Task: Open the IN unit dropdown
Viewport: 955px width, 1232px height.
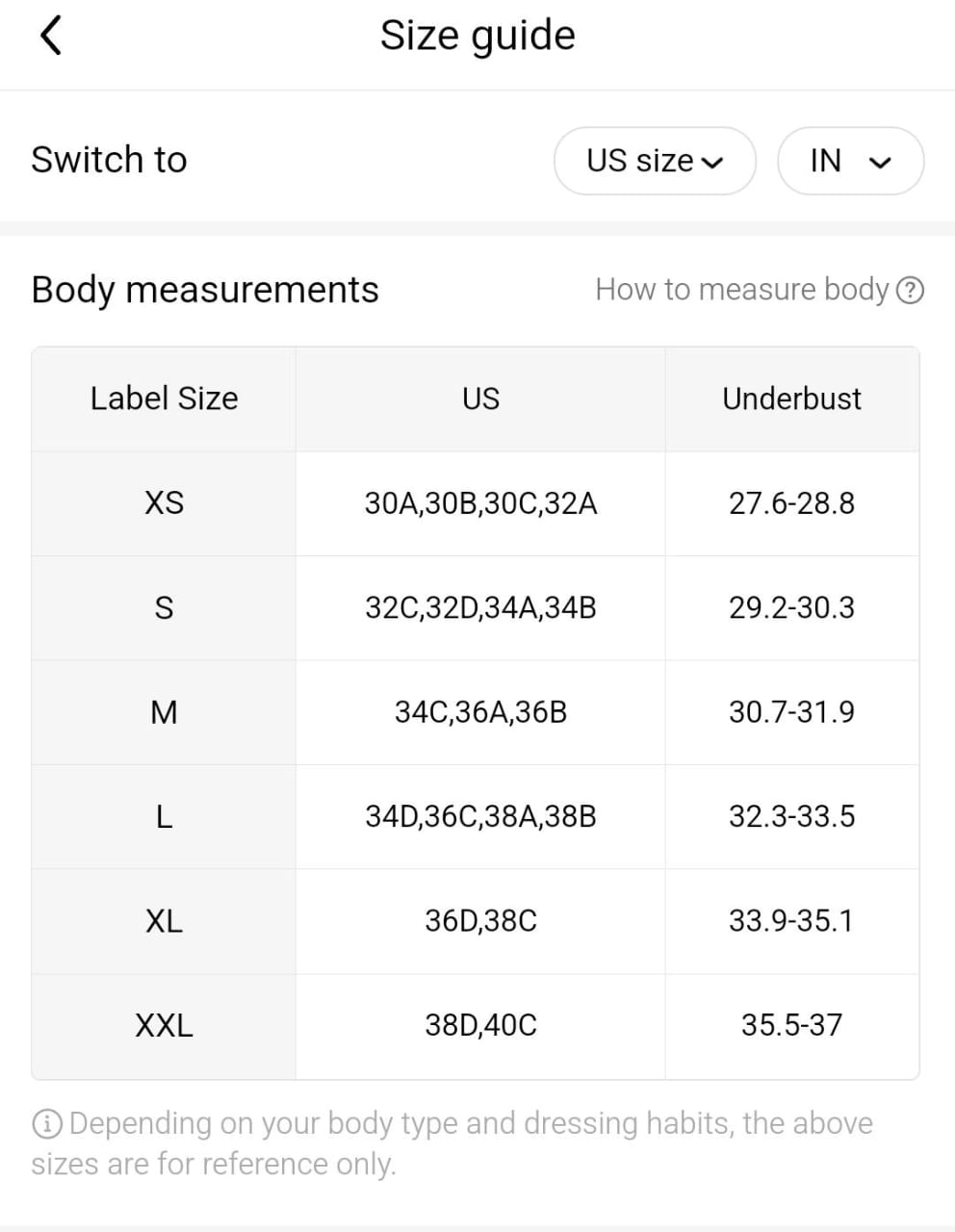Action: (x=850, y=161)
